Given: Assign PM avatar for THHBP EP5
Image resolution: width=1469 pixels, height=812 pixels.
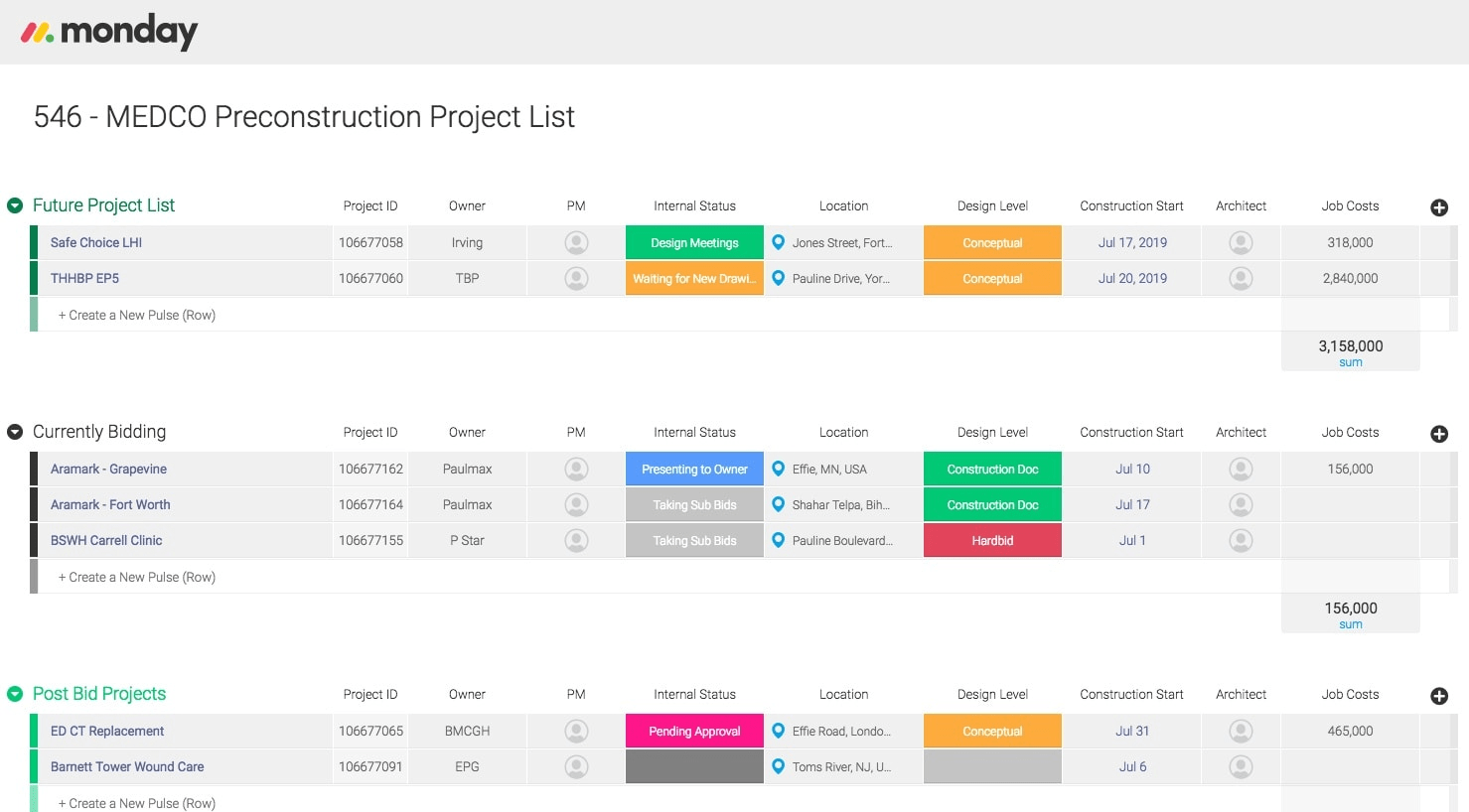Looking at the screenshot, I should pos(576,278).
